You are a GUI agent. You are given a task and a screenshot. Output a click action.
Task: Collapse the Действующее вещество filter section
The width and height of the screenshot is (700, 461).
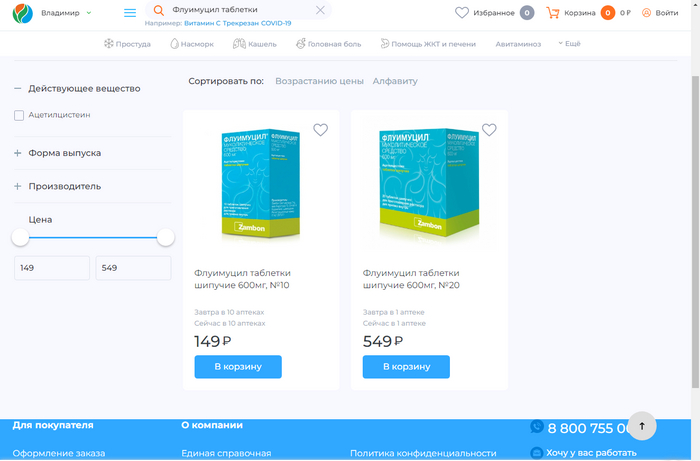pyautogui.click(x=17, y=88)
